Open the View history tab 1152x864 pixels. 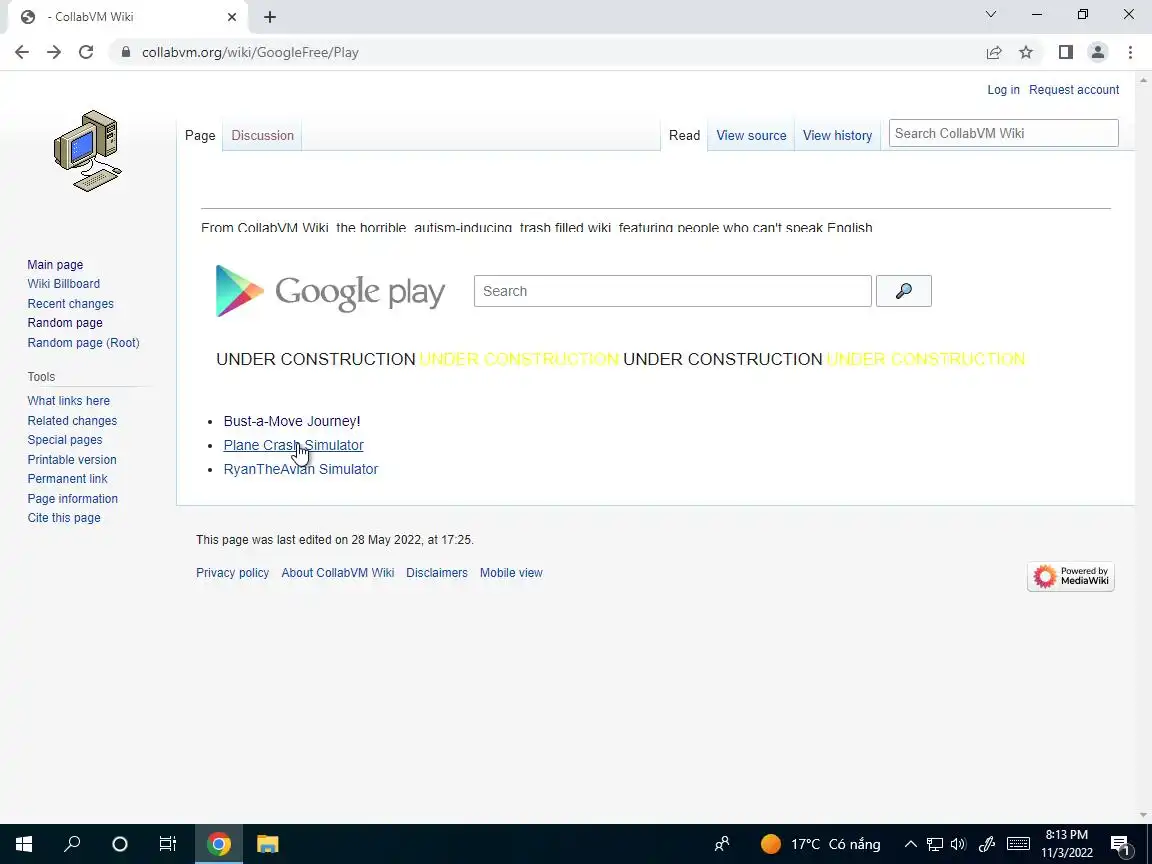837,135
